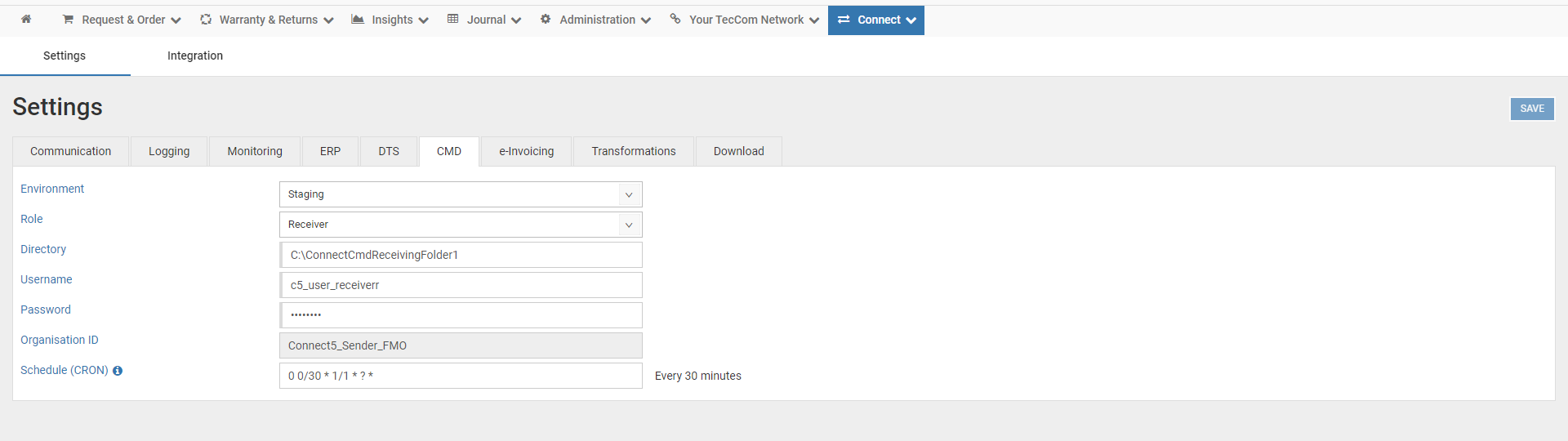
Task: Expand the Insights menu chevron
Action: (423, 20)
